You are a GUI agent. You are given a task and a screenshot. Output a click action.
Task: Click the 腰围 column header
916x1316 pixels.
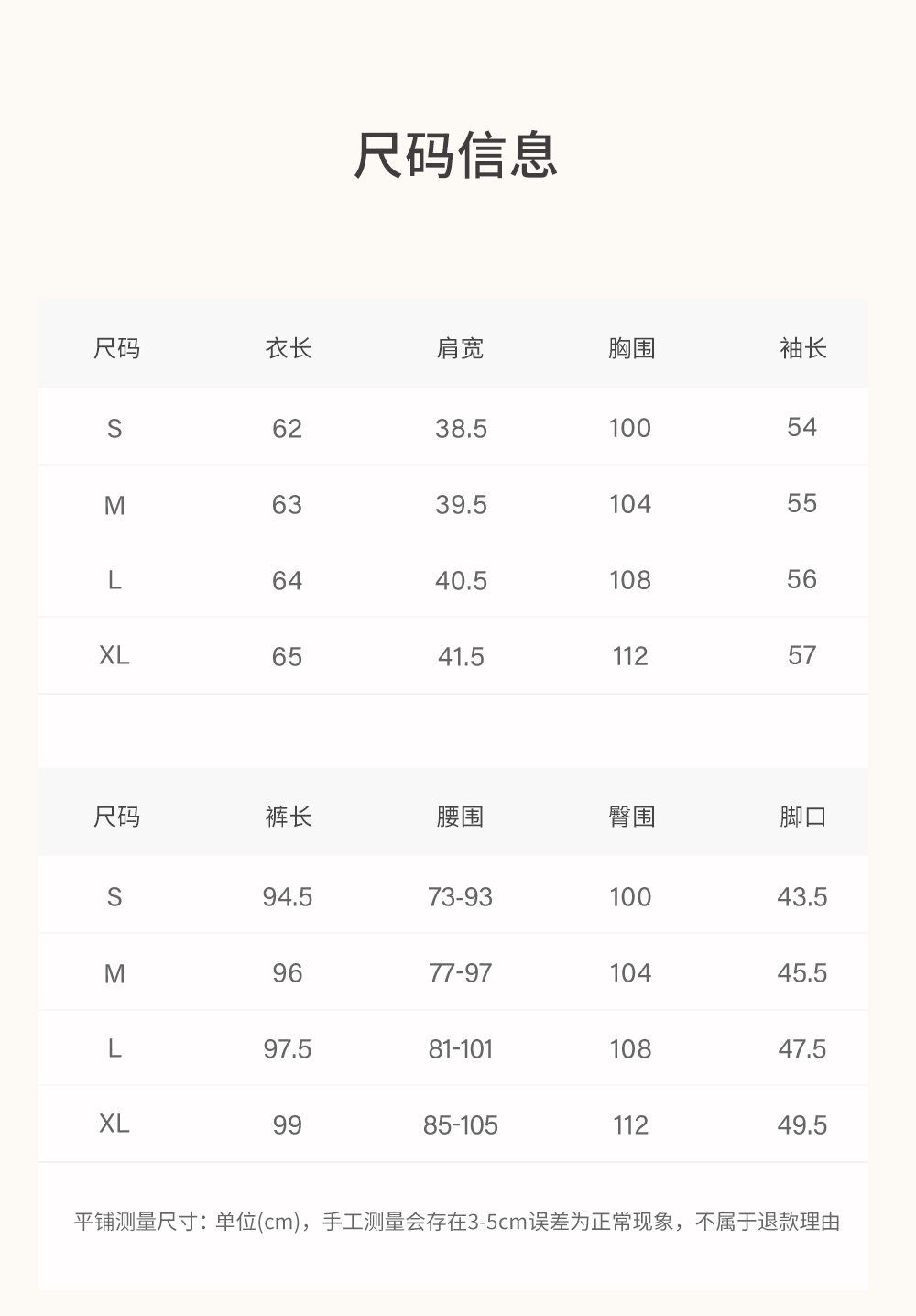point(460,817)
